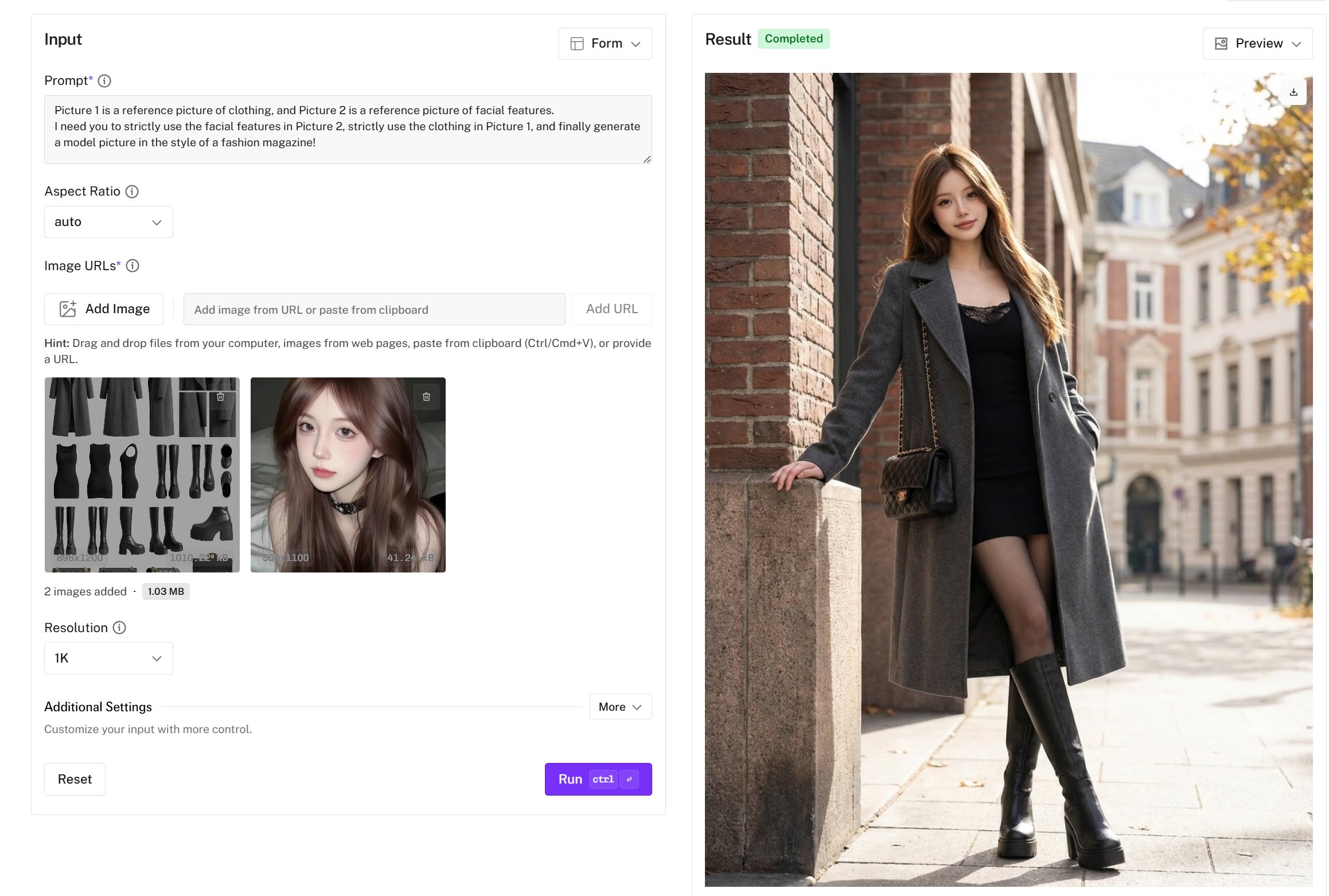Open the Aspect Ratio auto dropdown
Screen dimensions: 1329x896
pyautogui.click(x=108, y=222)
